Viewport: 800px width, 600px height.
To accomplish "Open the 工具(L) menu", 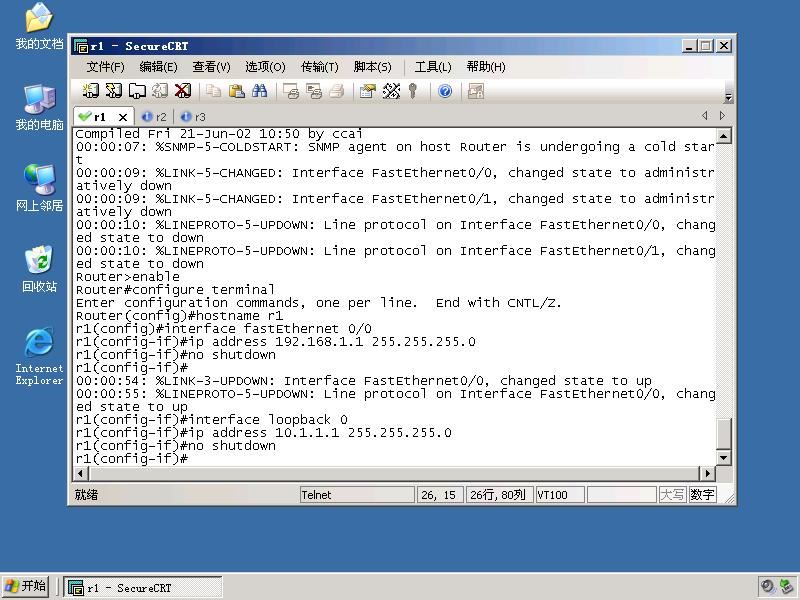I will click(x=433, y=67).
